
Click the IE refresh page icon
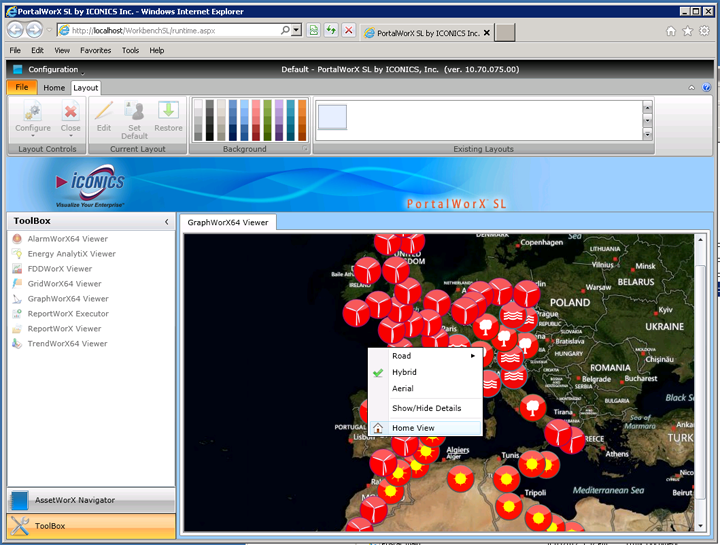point(331,31)
